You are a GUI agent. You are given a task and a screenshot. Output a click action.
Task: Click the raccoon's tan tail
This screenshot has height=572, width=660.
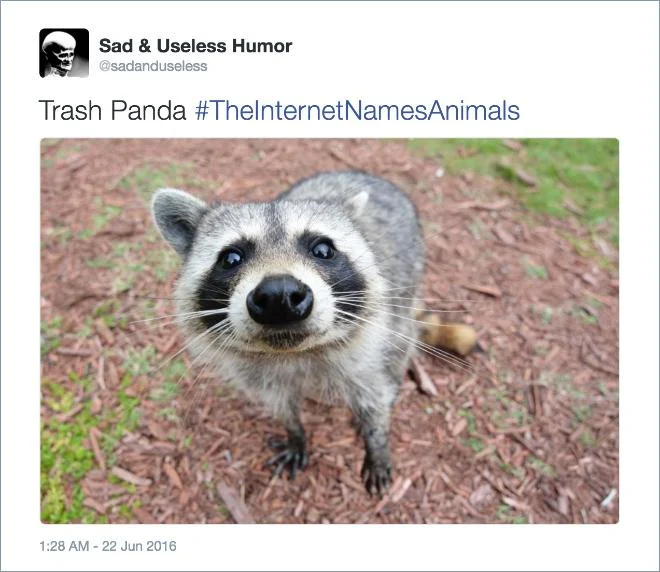(x=448, y=335)
